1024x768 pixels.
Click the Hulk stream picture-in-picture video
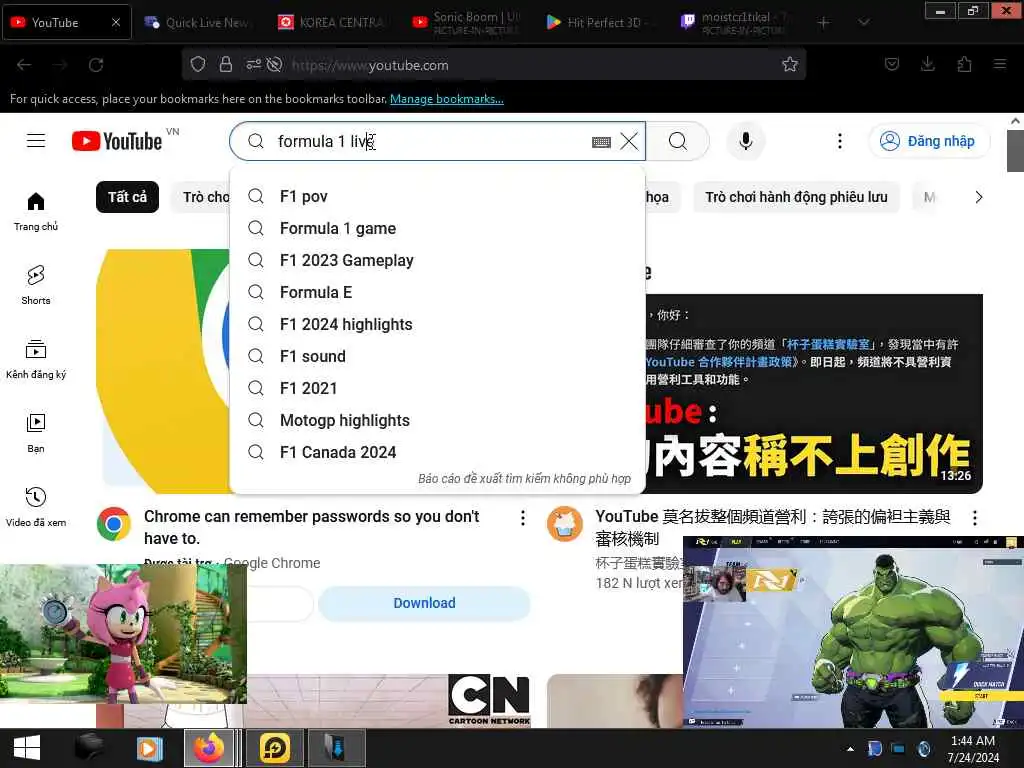853,632
